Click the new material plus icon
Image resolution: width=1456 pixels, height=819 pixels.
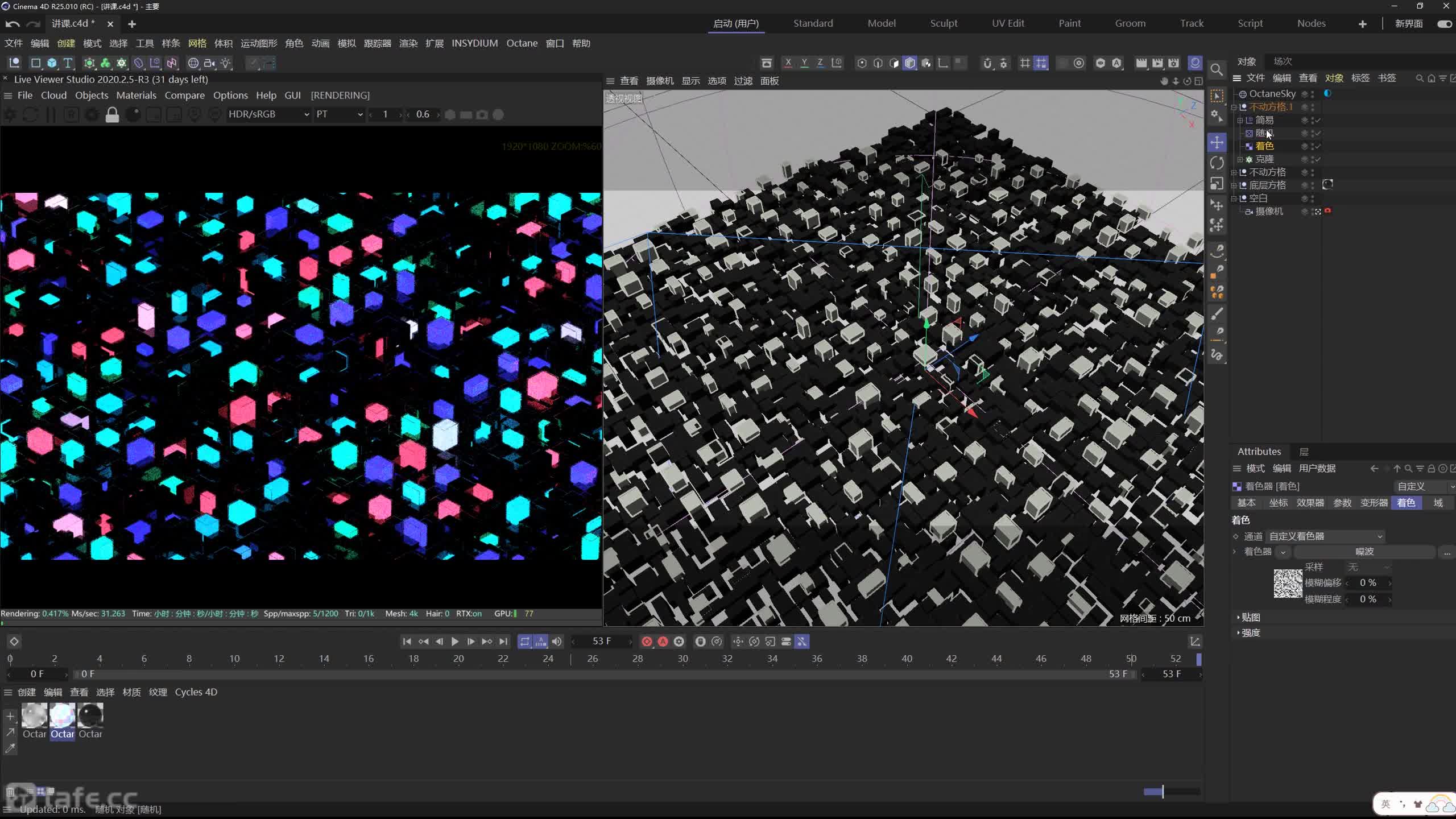pos(10,716)
